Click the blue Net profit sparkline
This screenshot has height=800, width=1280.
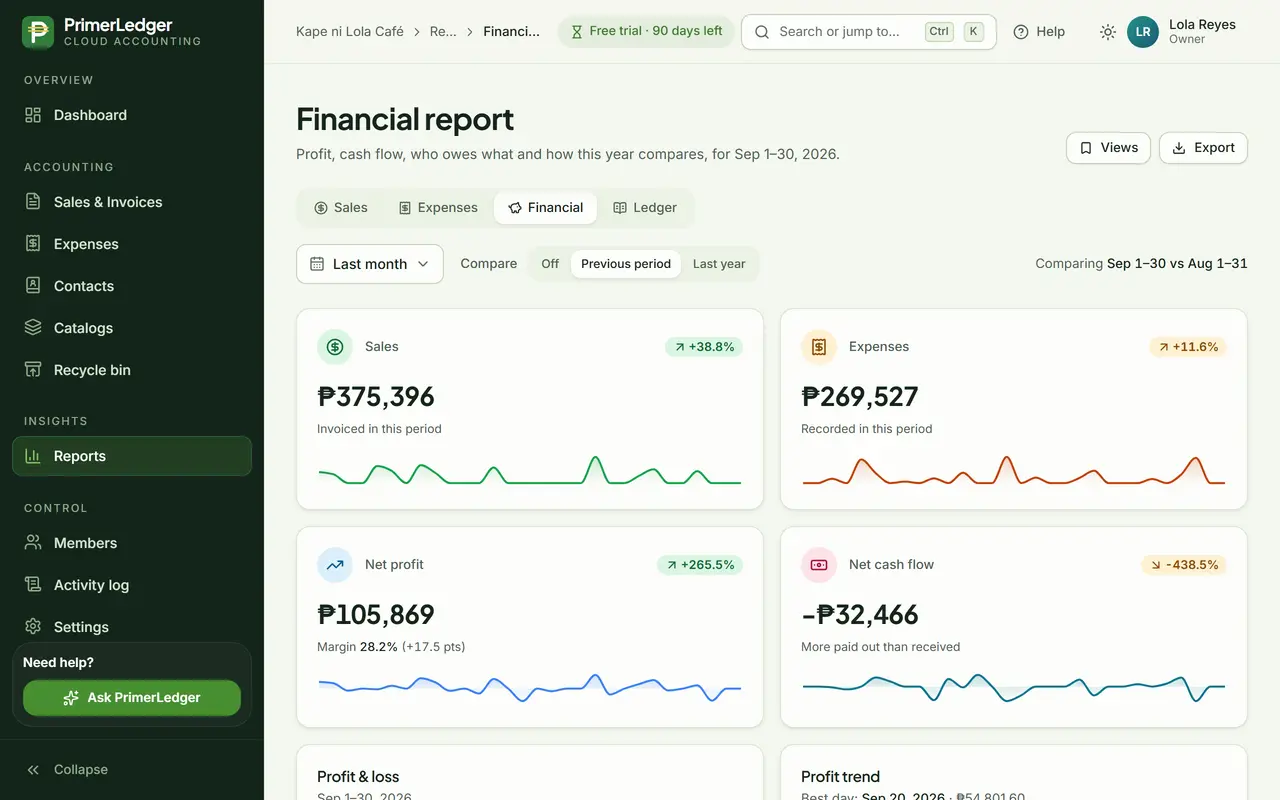529,687
